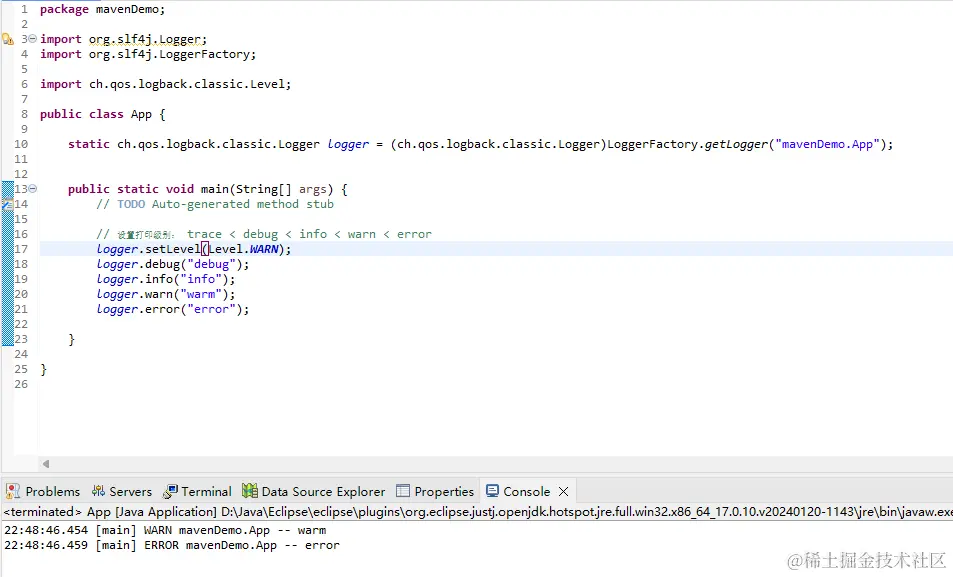Click the Problems tab icon
The height and width of the screenshot is (577, 953).
click(x=13, y=491)
